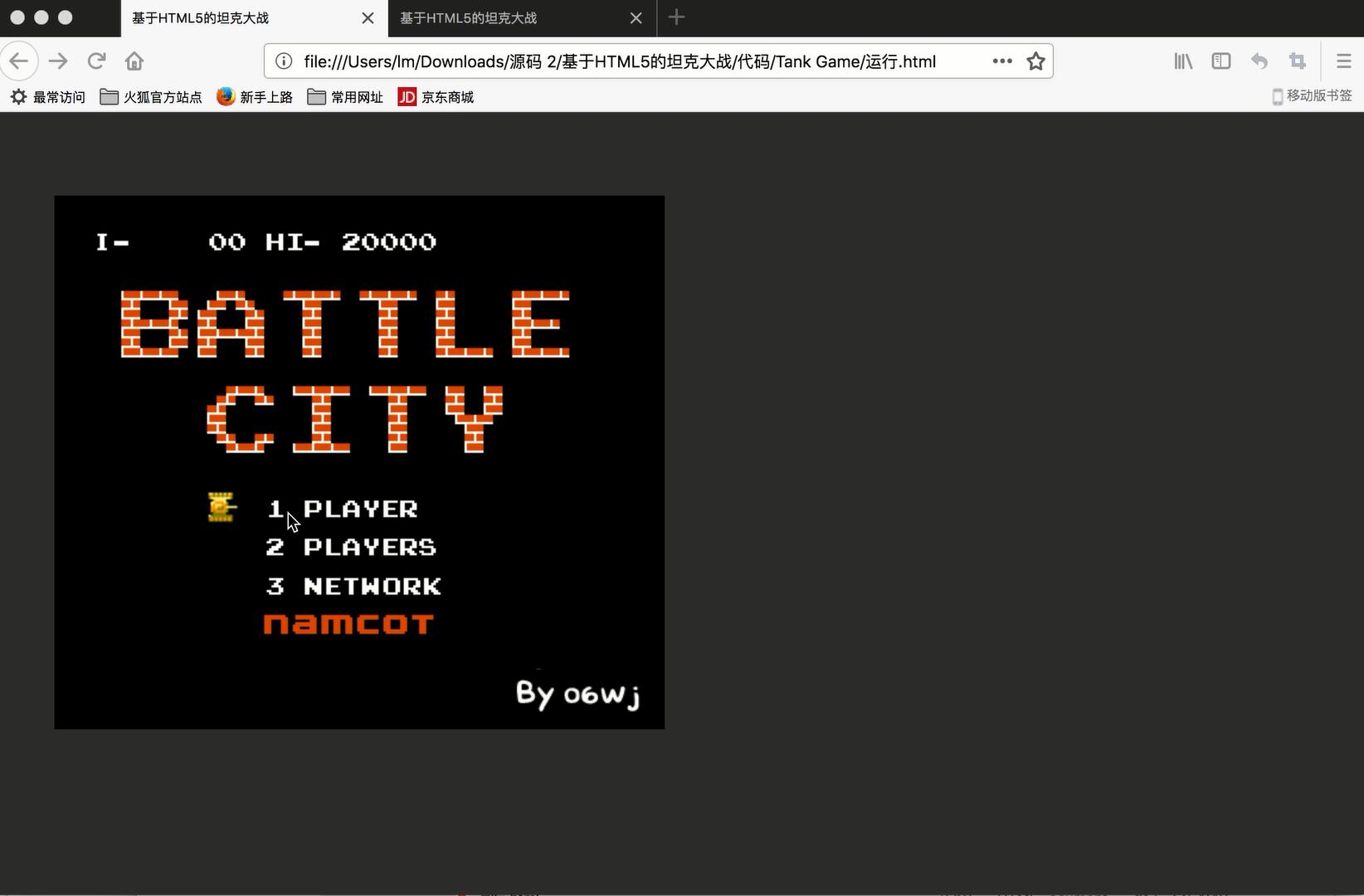Reload the current page
Viewport: 1364px width, 896px height.
pos(96,61)
